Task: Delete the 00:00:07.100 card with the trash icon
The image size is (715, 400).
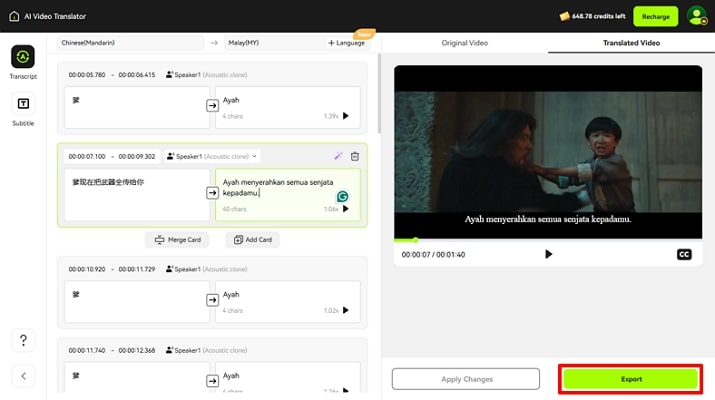Action: pos(355,156)
